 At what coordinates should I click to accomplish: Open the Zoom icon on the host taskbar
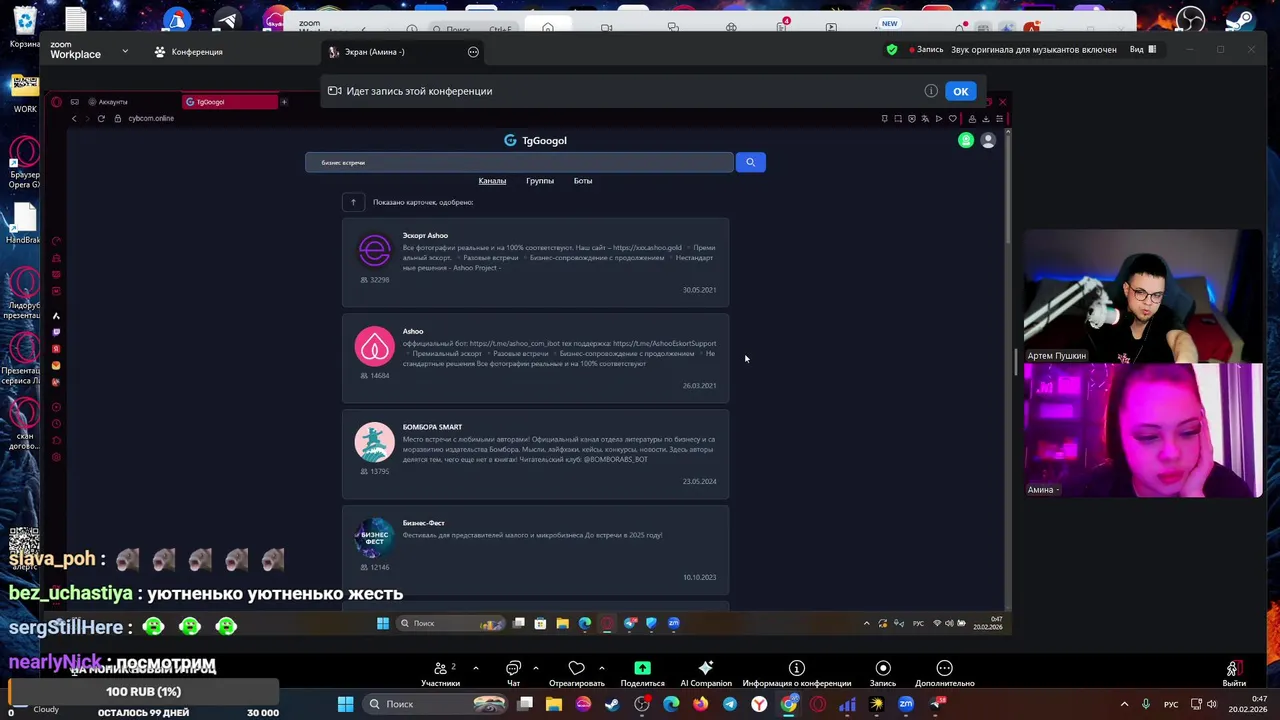906,704
